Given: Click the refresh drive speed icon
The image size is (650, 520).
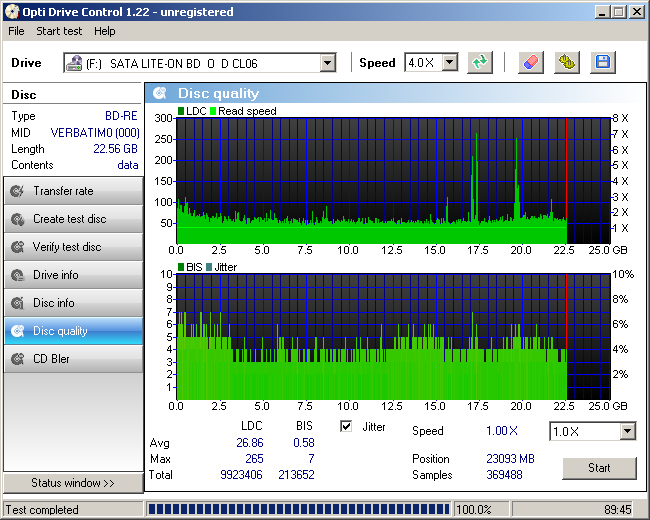Looking at the screenshot, I should tap(480, 63).
